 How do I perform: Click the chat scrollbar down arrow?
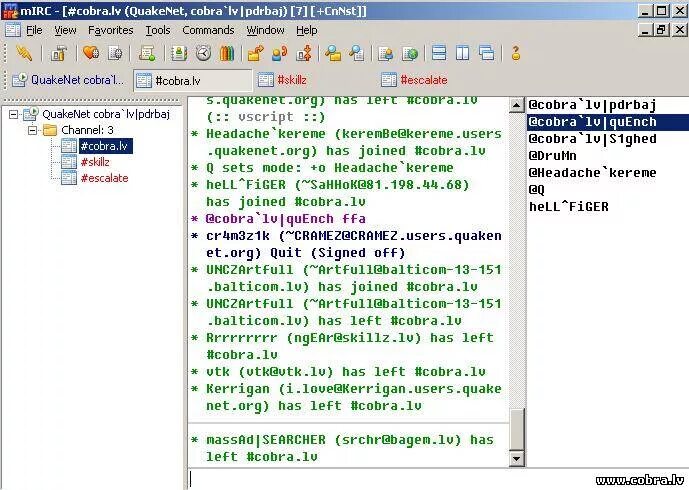click(516, 459)
